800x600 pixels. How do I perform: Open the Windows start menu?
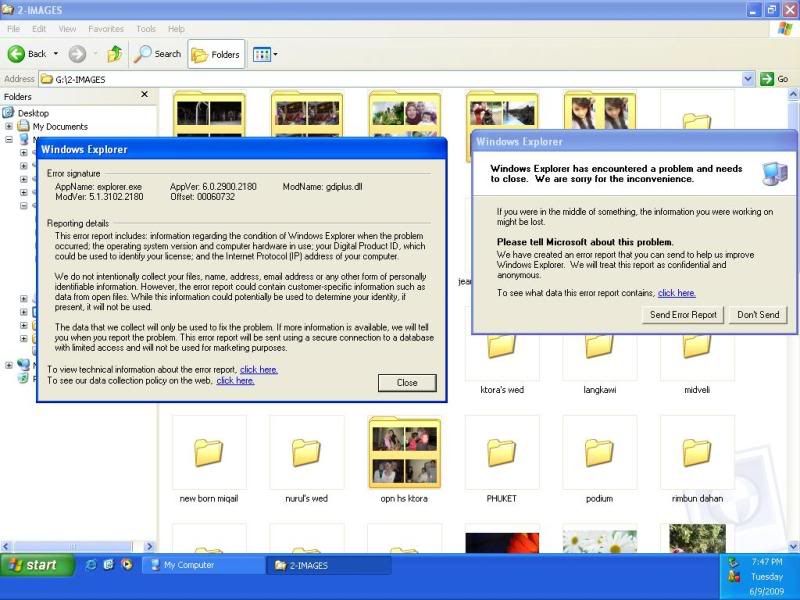coord(37,565)
